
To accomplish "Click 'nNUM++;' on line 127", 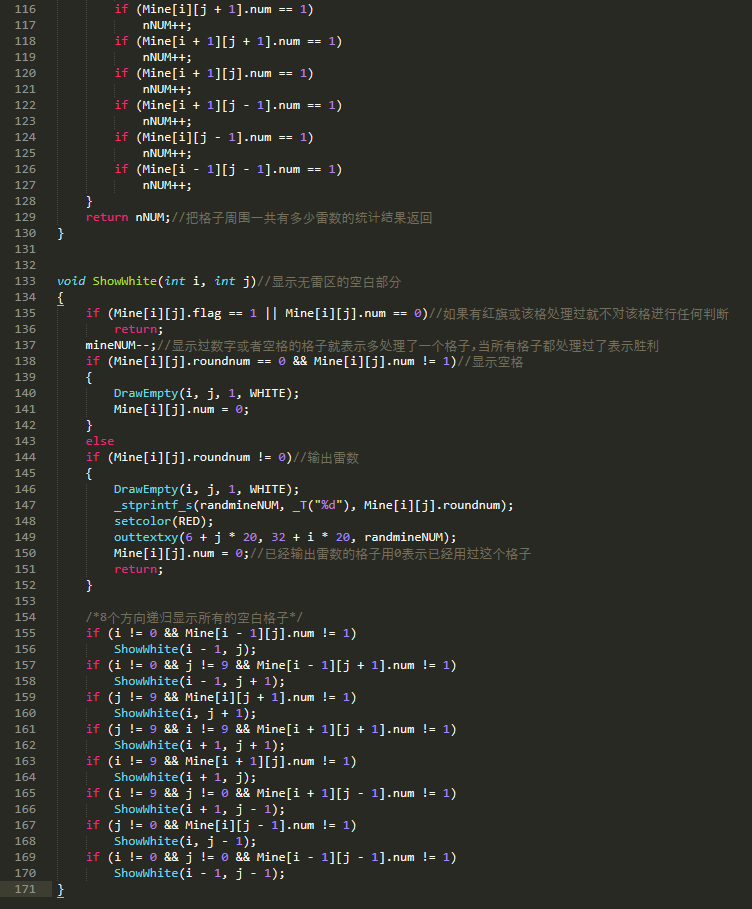I will [x=167, y=186].
